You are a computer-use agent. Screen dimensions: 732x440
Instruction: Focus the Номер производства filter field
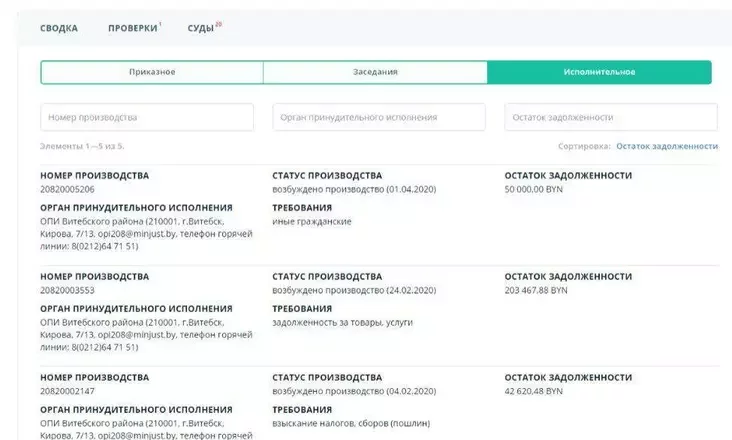[x=147, y=117]
